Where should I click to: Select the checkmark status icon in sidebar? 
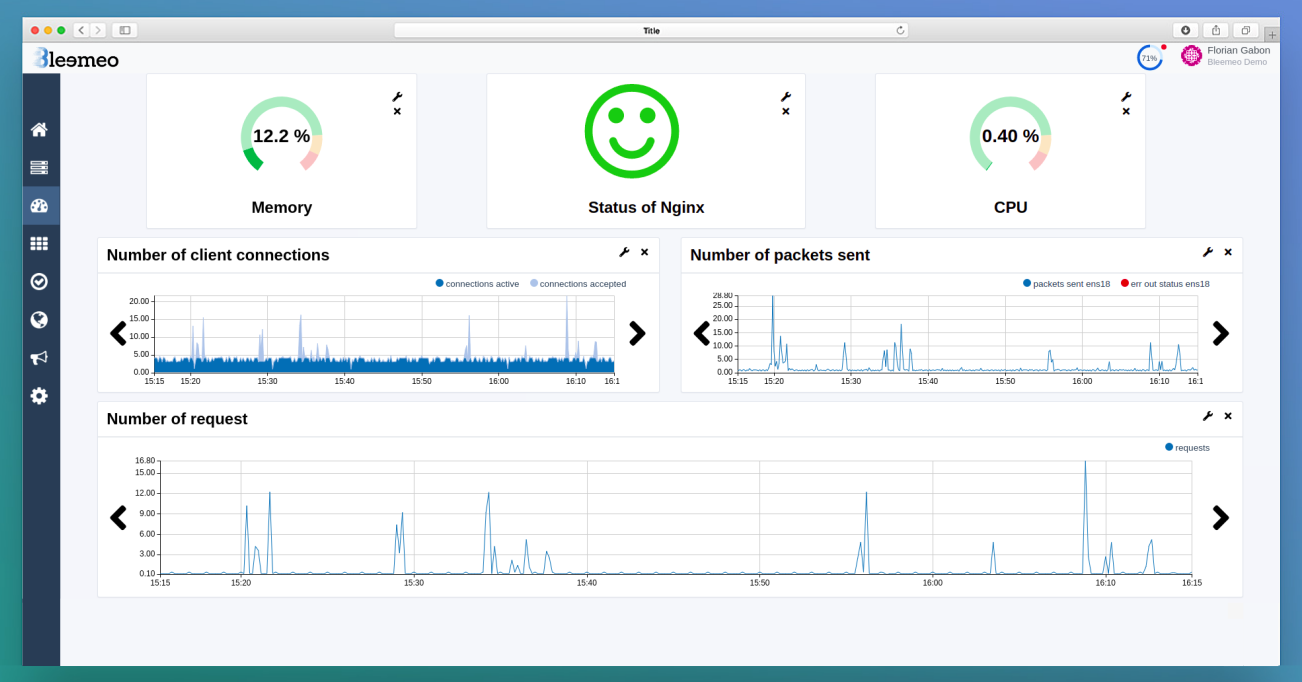[39, 281]
